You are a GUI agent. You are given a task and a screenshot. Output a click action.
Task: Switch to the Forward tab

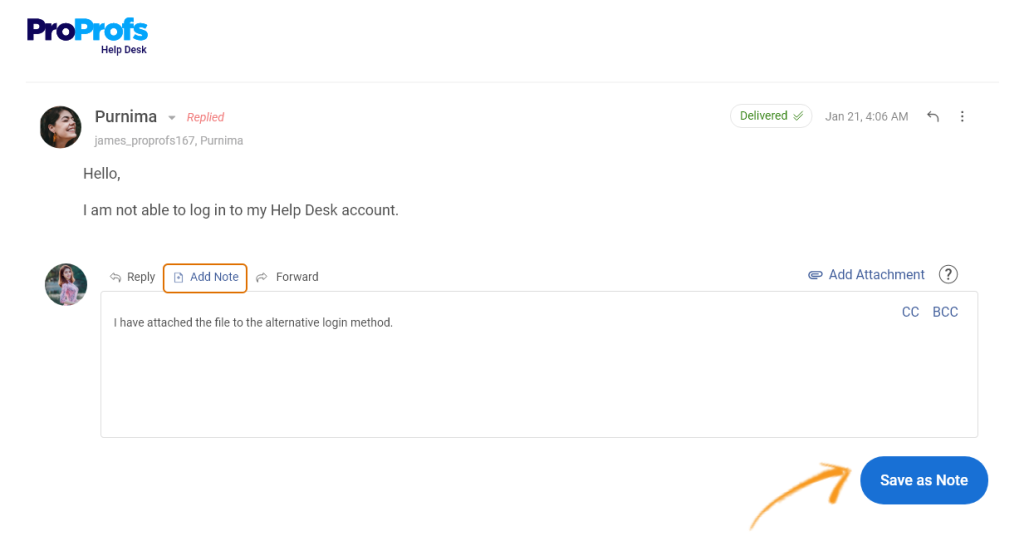287,277
